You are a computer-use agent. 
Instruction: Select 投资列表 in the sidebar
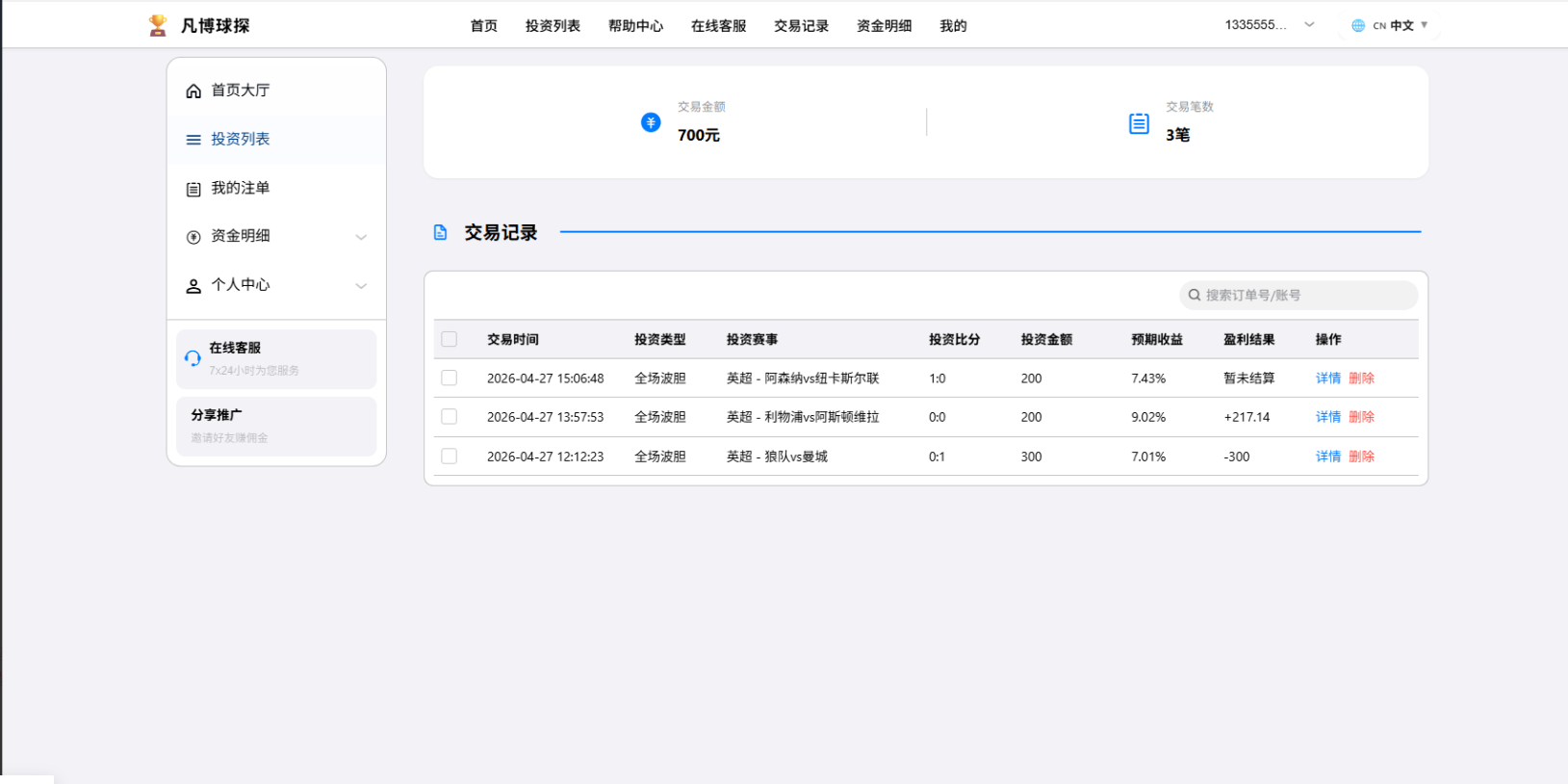point(276,140)
